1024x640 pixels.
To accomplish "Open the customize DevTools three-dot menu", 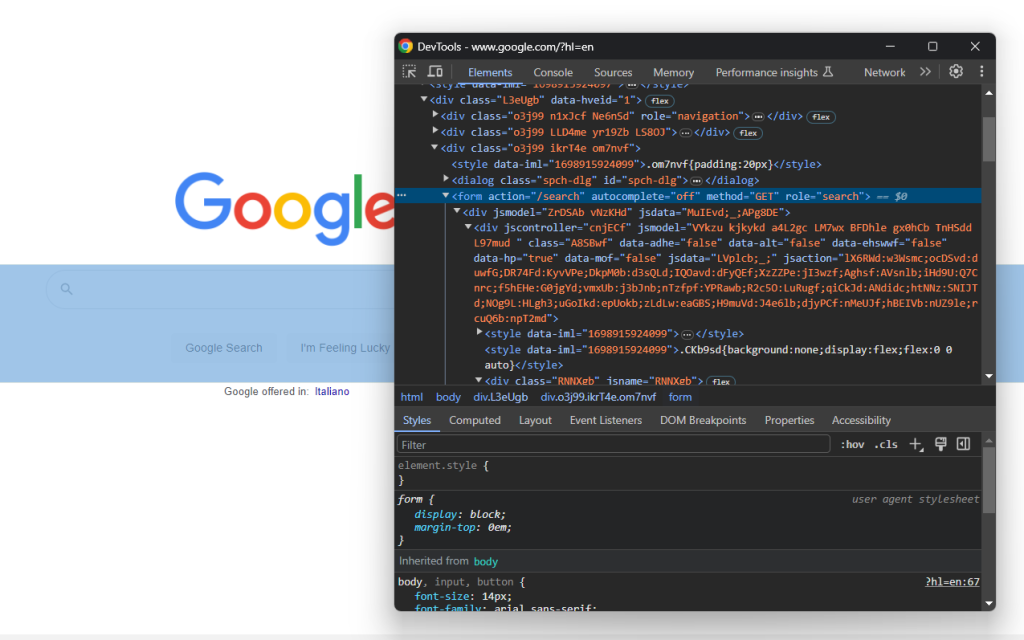I will pos(981,71).
